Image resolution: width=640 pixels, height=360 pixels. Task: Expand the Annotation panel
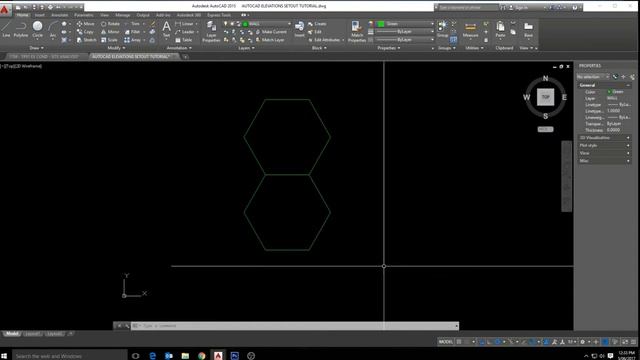(179, 48)
